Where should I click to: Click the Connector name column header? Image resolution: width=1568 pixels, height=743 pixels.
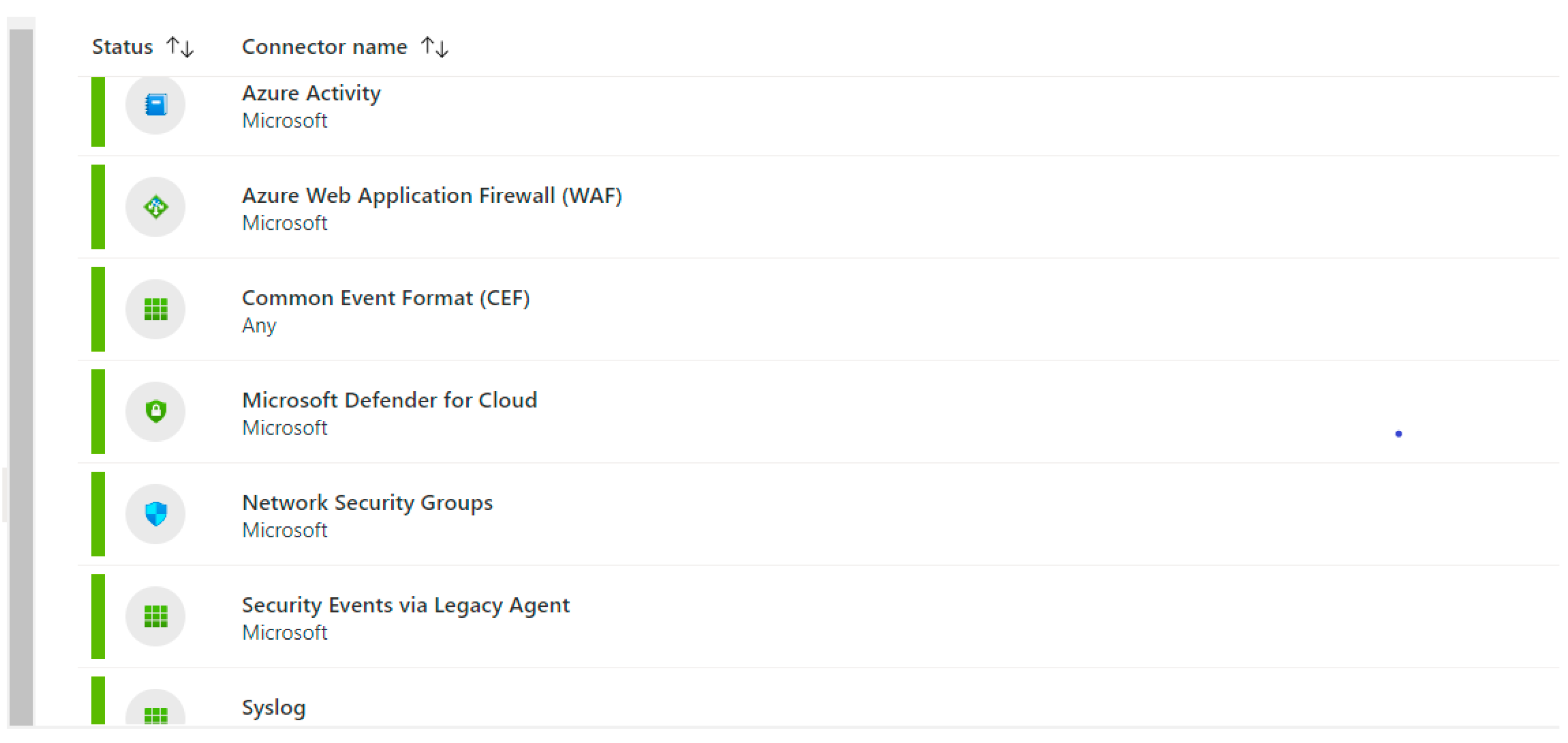click(324, 47)
